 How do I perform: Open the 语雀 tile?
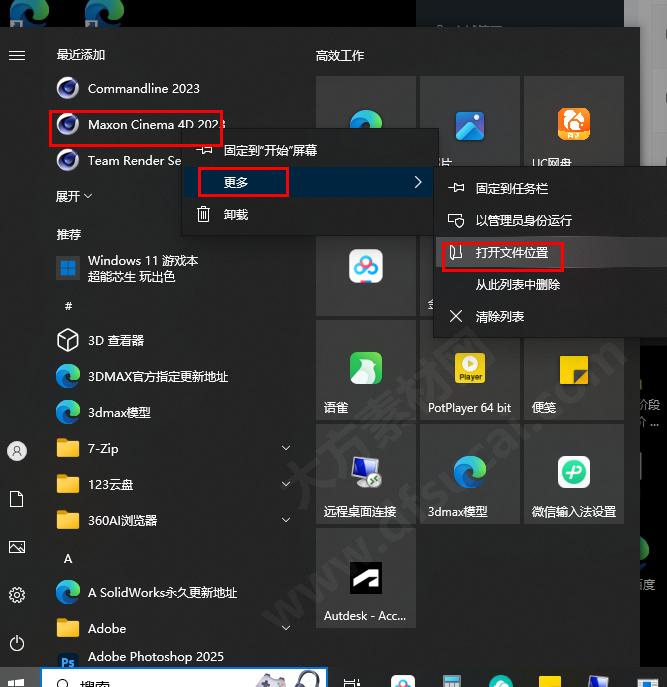[365, 370]
